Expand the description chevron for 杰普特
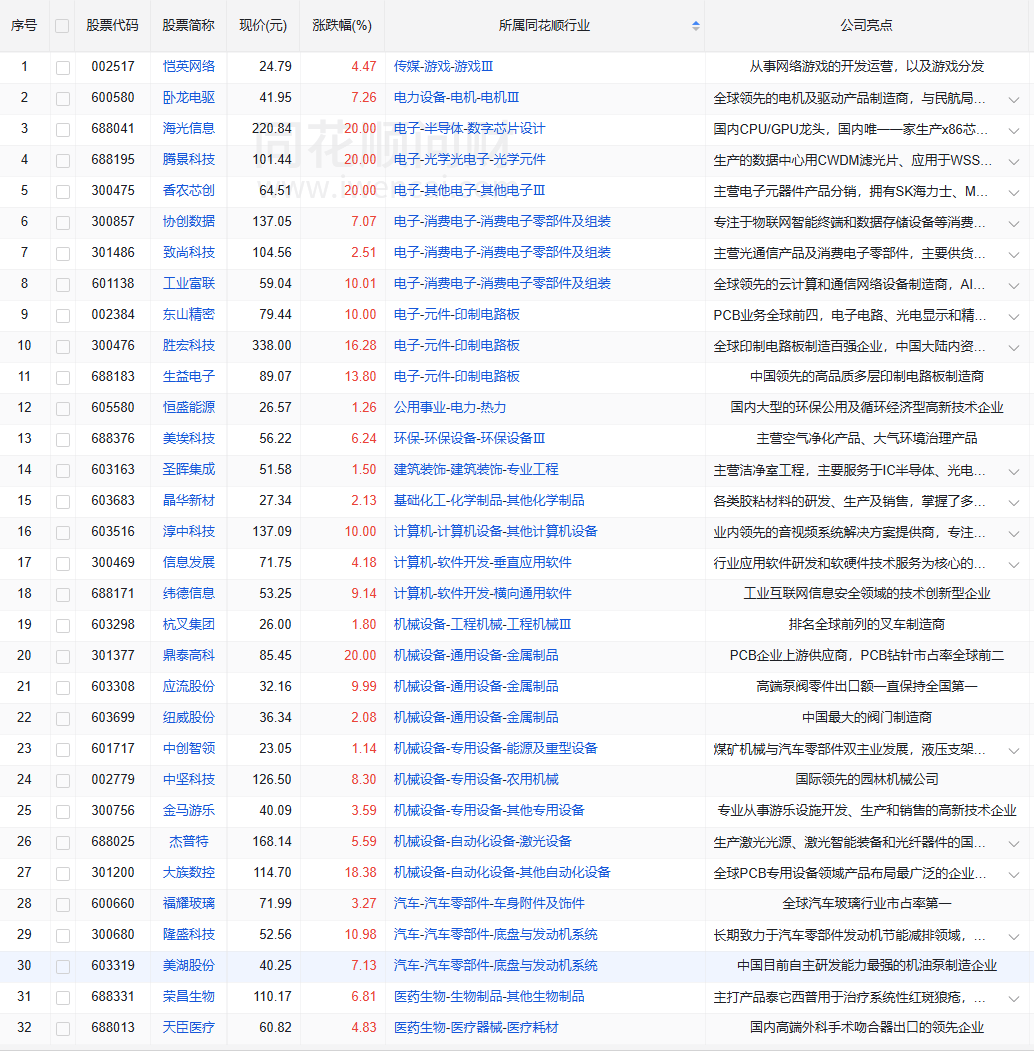The image size is (1034, 1051). click(x=1013, y=843)
